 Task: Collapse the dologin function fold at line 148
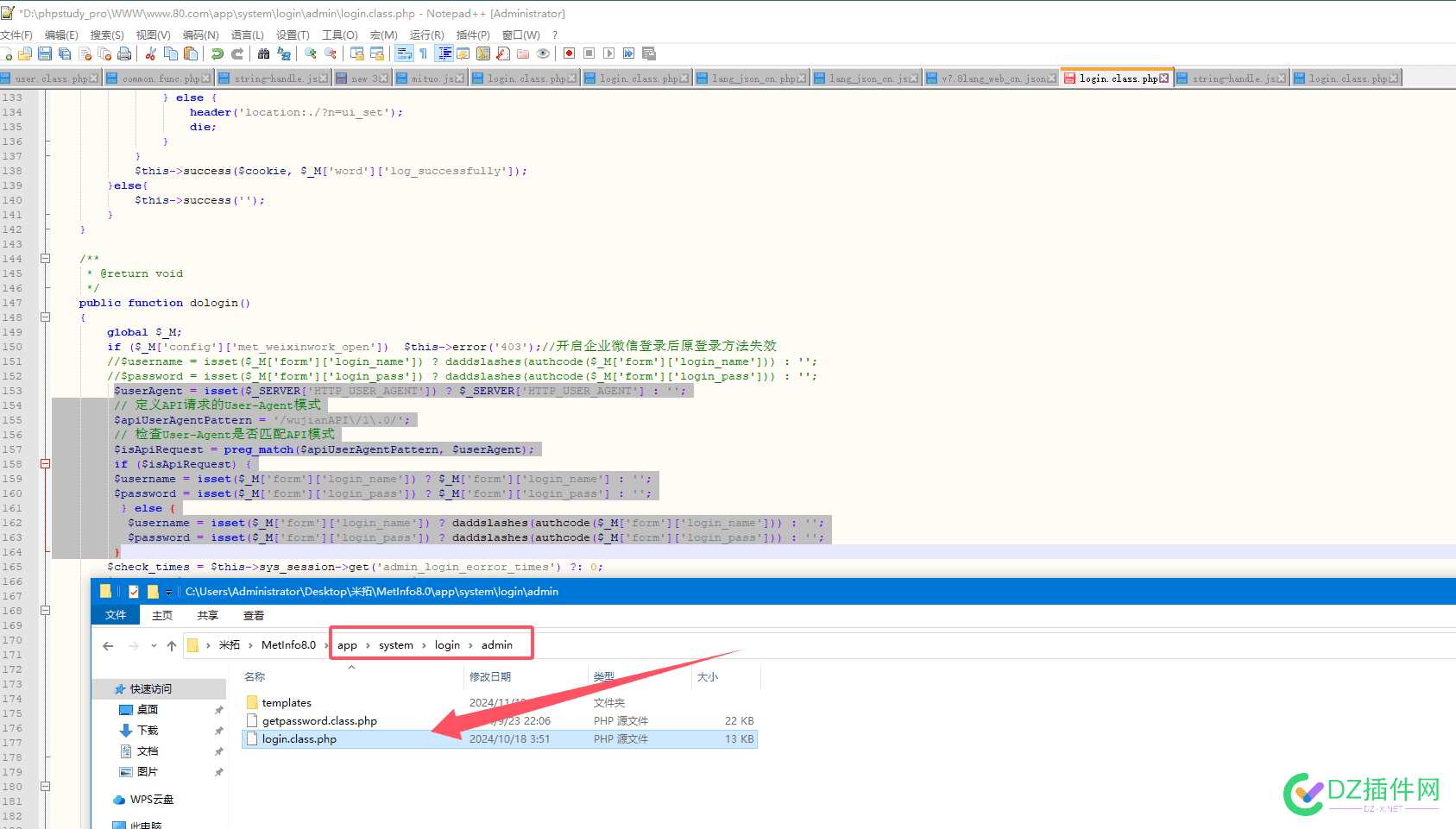[45, 317]
